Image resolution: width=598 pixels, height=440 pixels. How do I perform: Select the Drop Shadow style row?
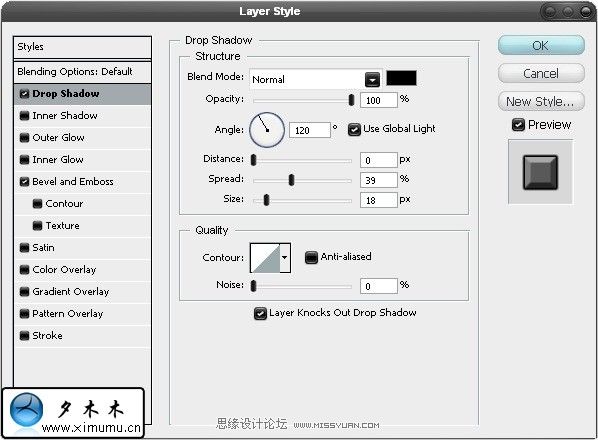pyautogui.click(x=82, y=94)
